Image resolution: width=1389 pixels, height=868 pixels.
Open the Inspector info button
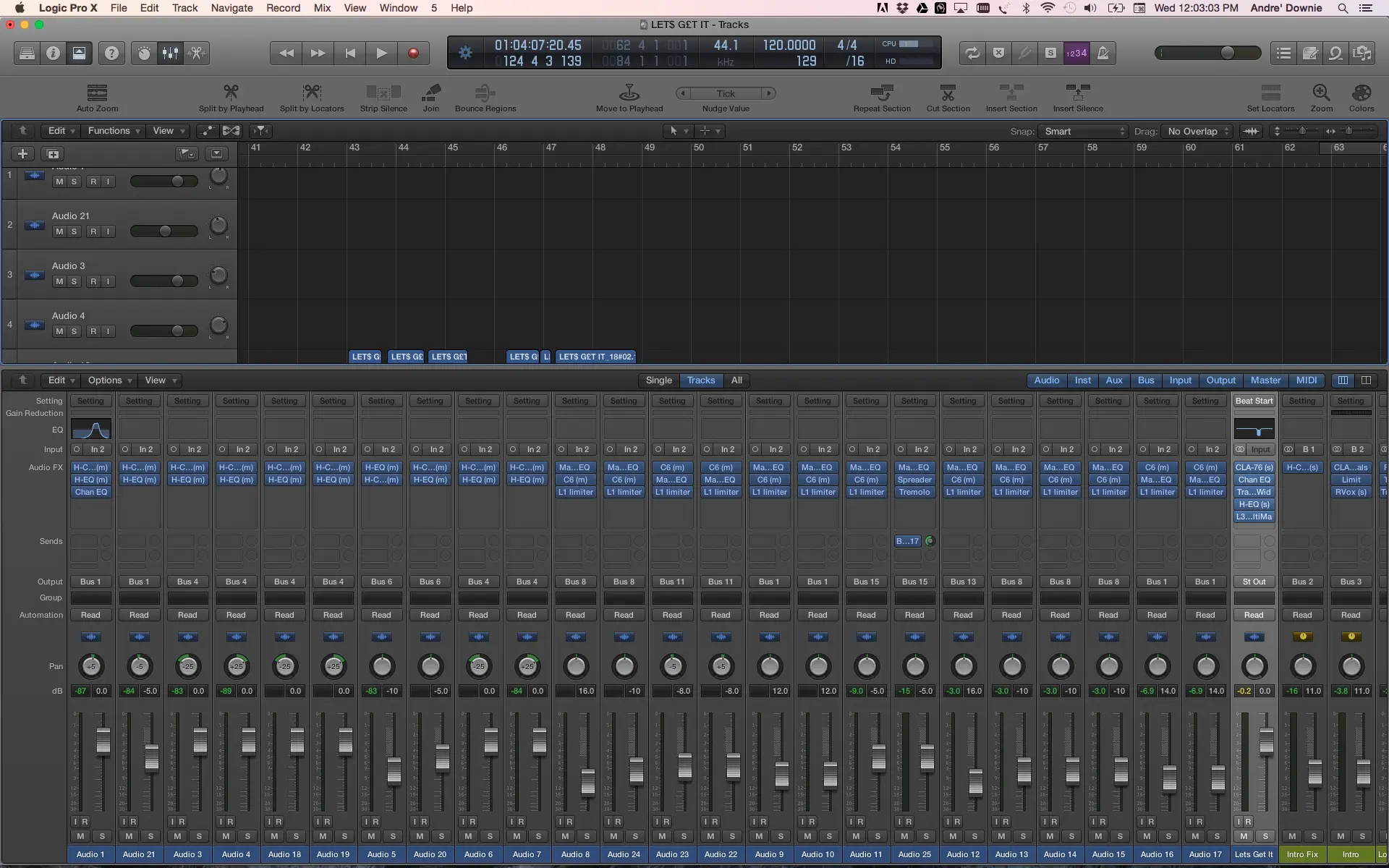[53, 54]
